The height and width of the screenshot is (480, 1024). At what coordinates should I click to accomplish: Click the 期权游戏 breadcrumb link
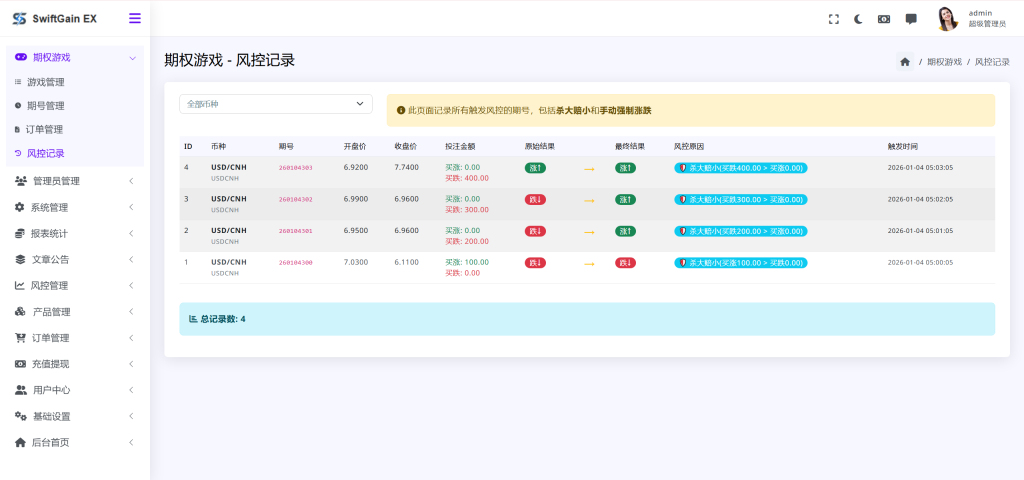point(944,62)
